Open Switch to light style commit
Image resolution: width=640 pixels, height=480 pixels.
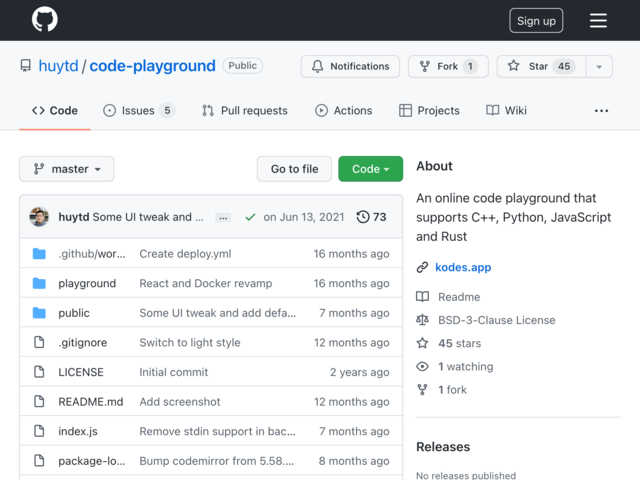(190, 342)
